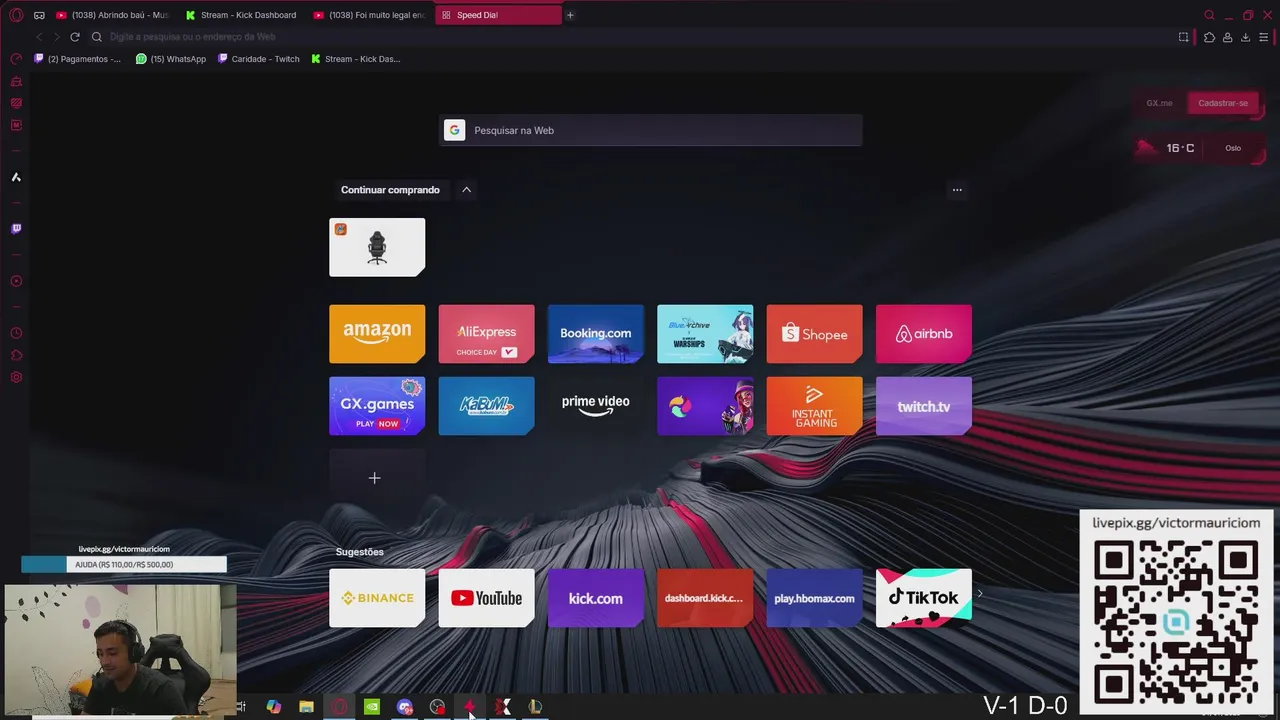Image resolution: width=1280 pixels, height=720 pixels.
Task: Open the GX.games speed dial tile
Action: pyautogui.click(x=377, y=406)
